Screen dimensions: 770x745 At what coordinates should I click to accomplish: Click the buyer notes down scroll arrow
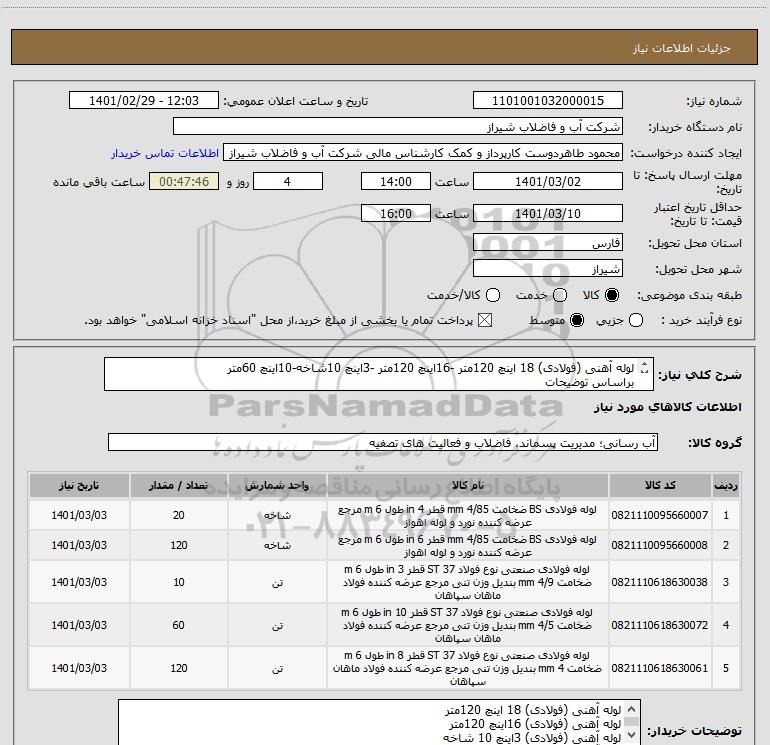point(632,735)
